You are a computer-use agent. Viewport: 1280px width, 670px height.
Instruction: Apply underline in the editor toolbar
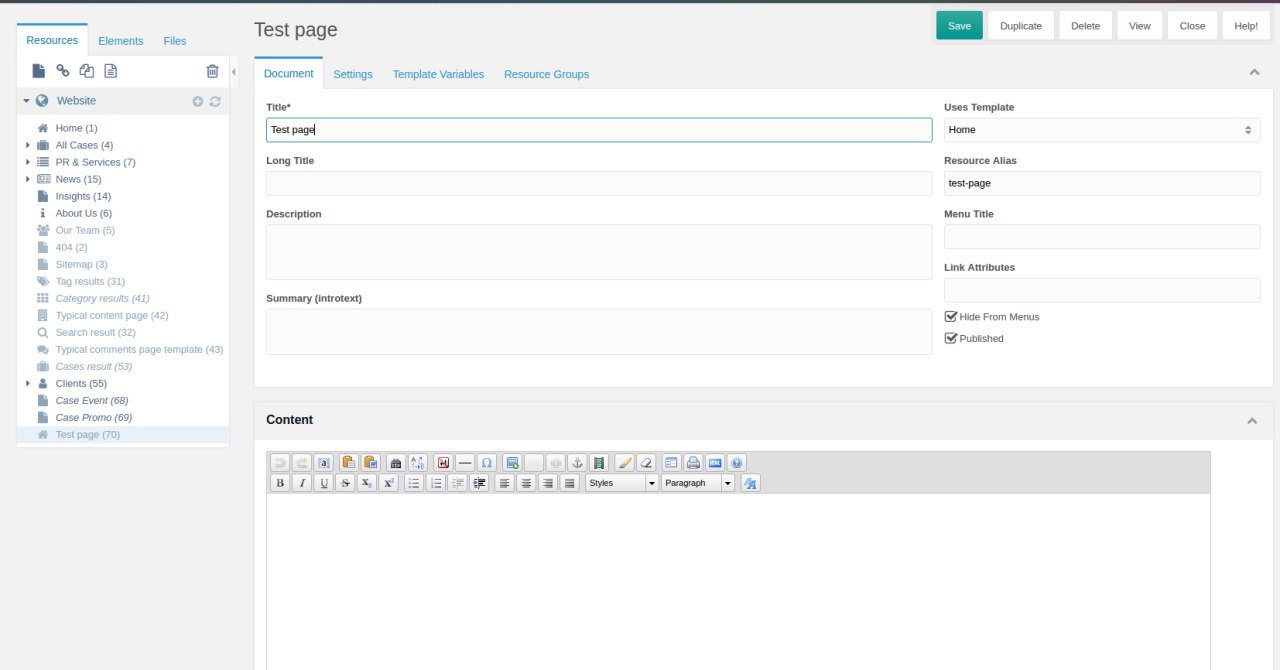324,483
